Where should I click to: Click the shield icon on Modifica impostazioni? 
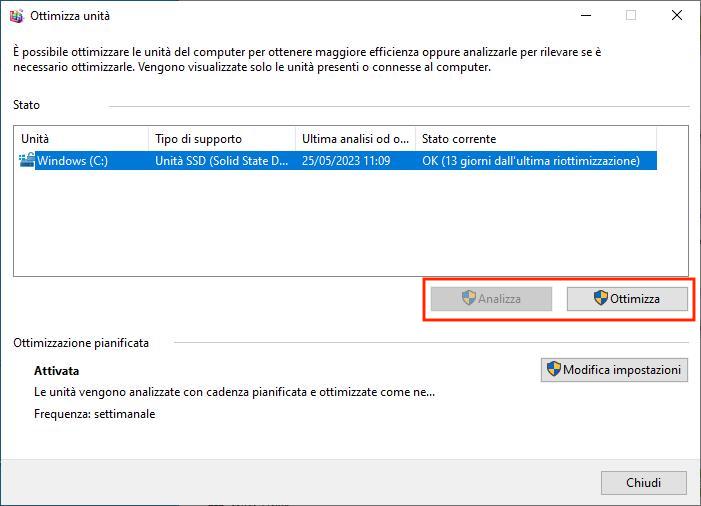[553, 370]
